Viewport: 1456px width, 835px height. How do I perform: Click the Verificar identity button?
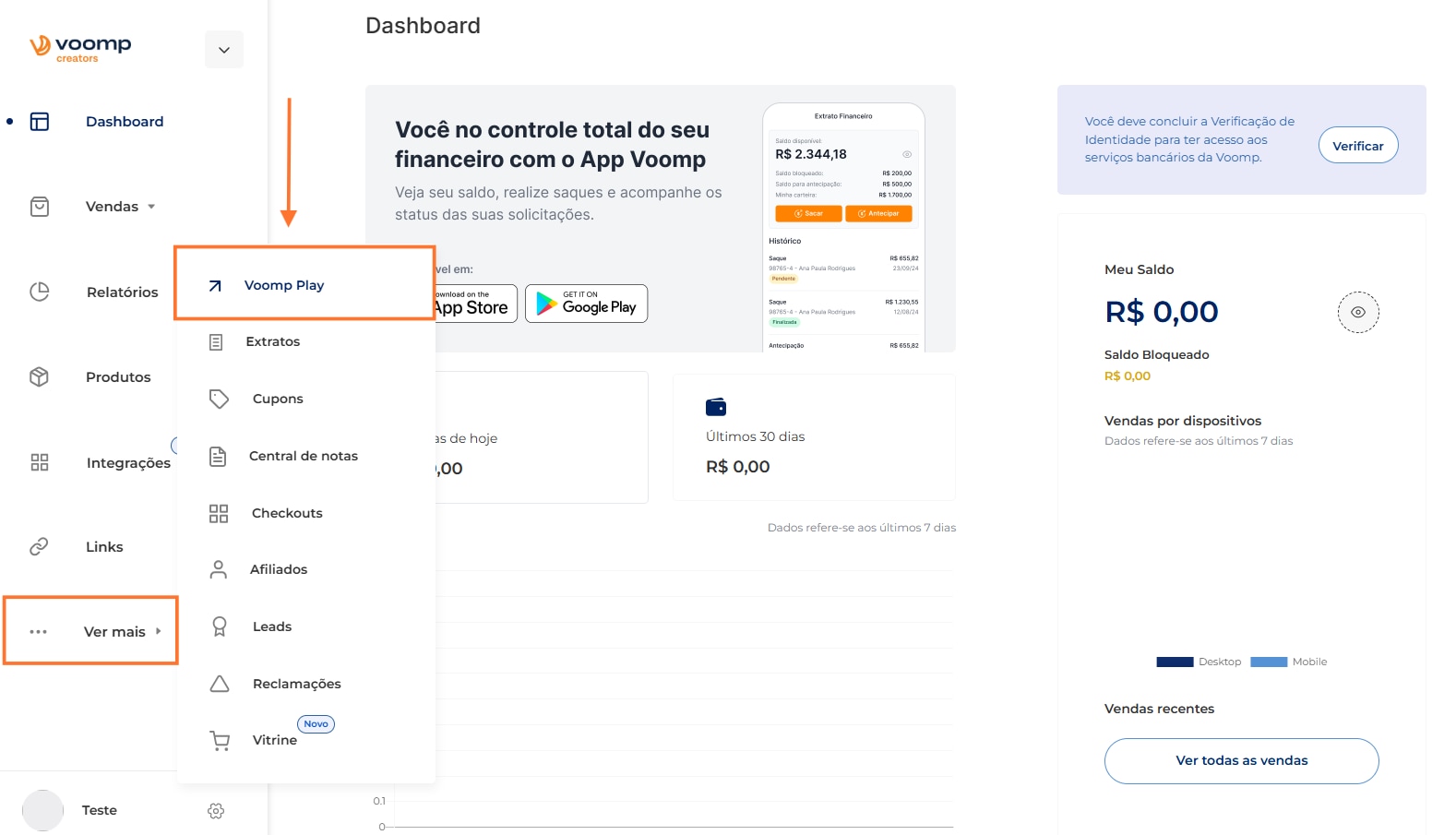[1358, 146]
